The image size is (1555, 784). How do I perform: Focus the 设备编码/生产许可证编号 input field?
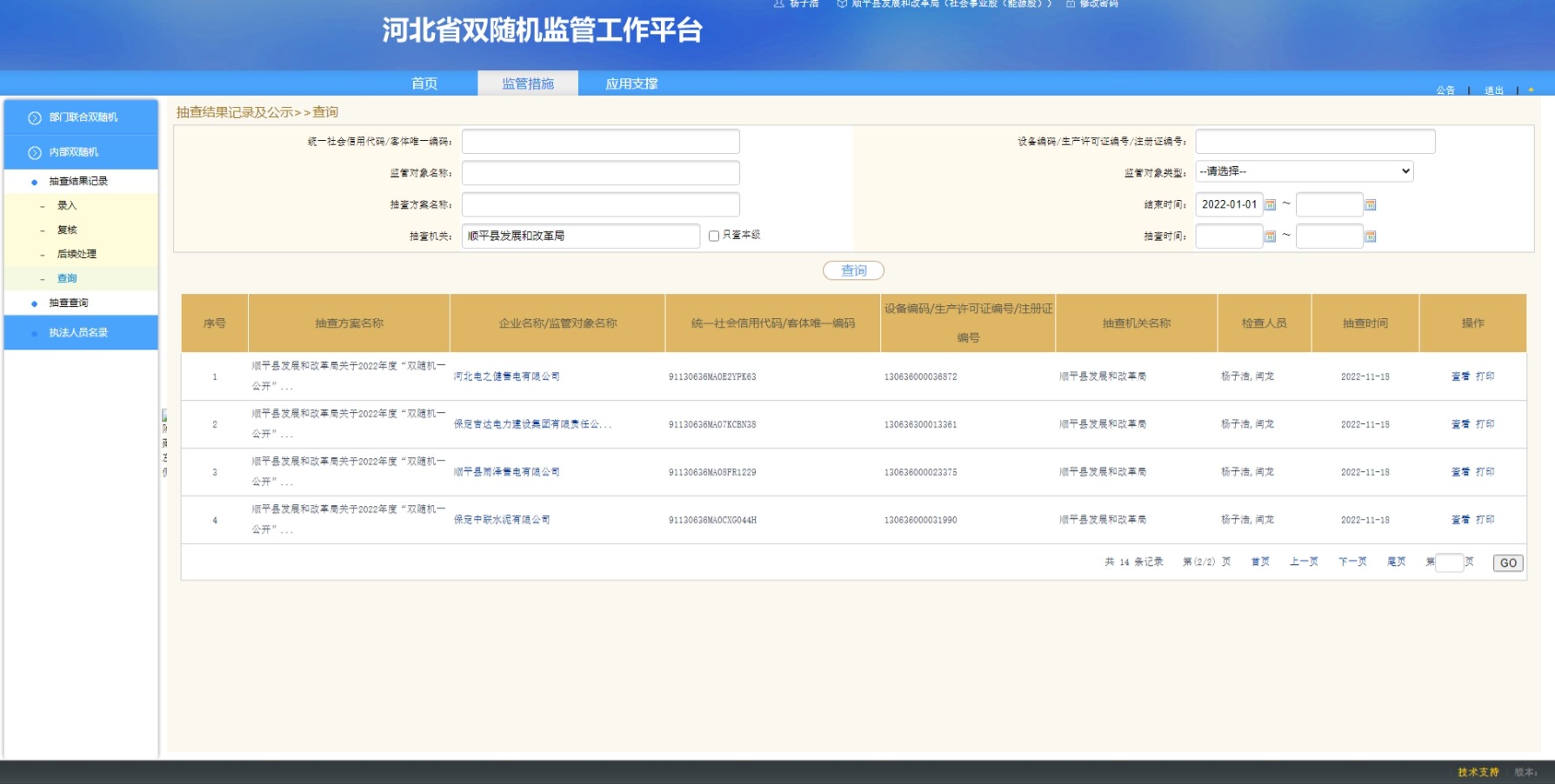1315,141
